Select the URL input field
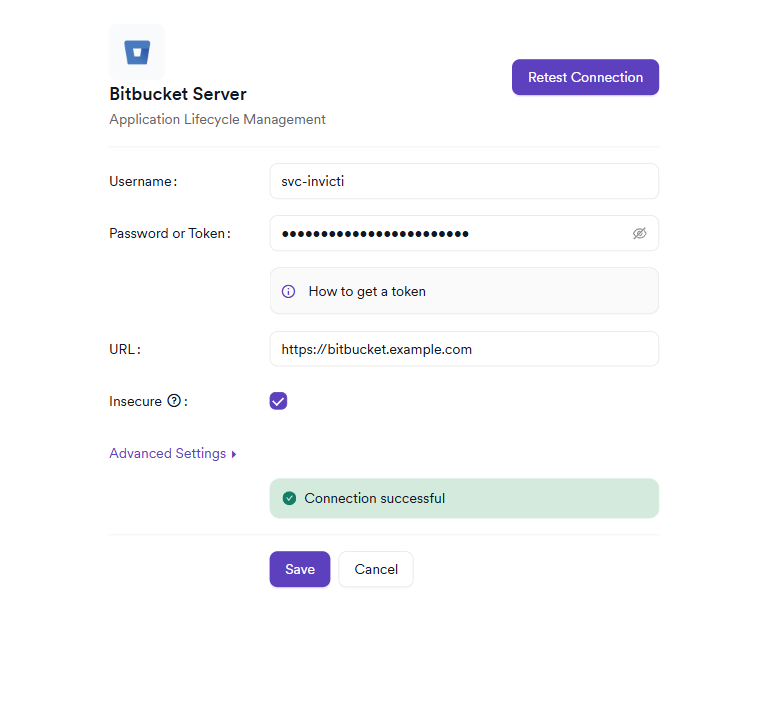 coord(464,349)
